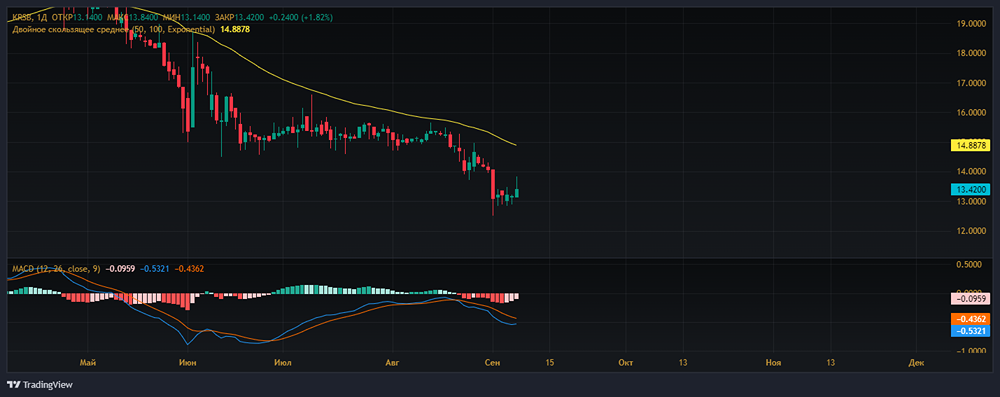Click the Июл date on time axis
The width and height of the screenshot is (1000, 397).
point(282,363)
